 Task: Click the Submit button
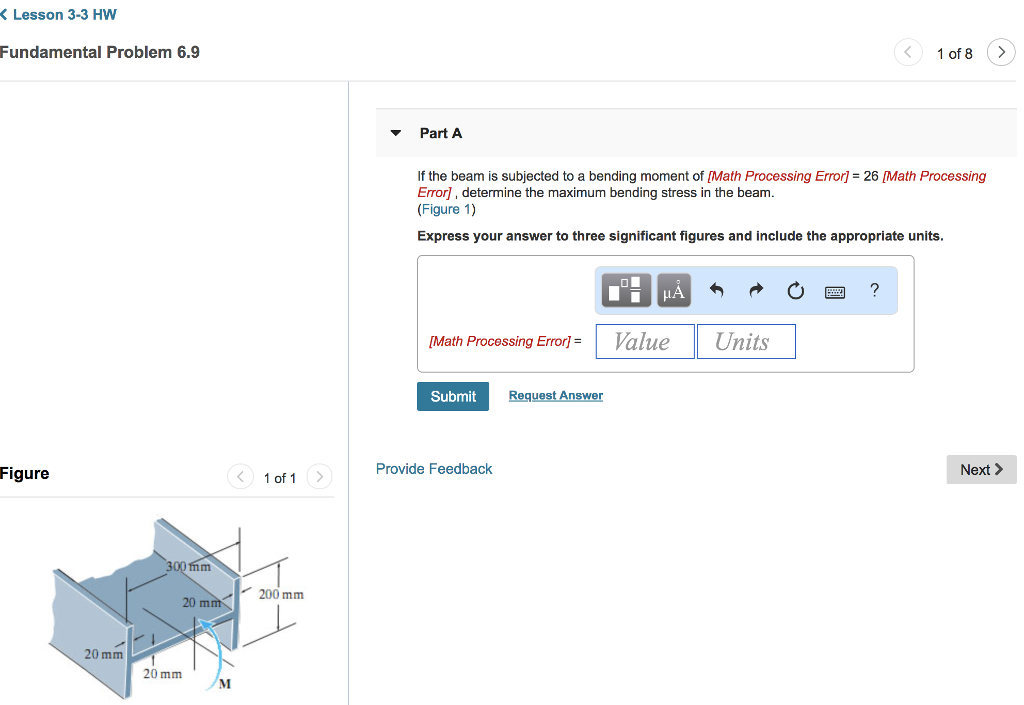452,396
